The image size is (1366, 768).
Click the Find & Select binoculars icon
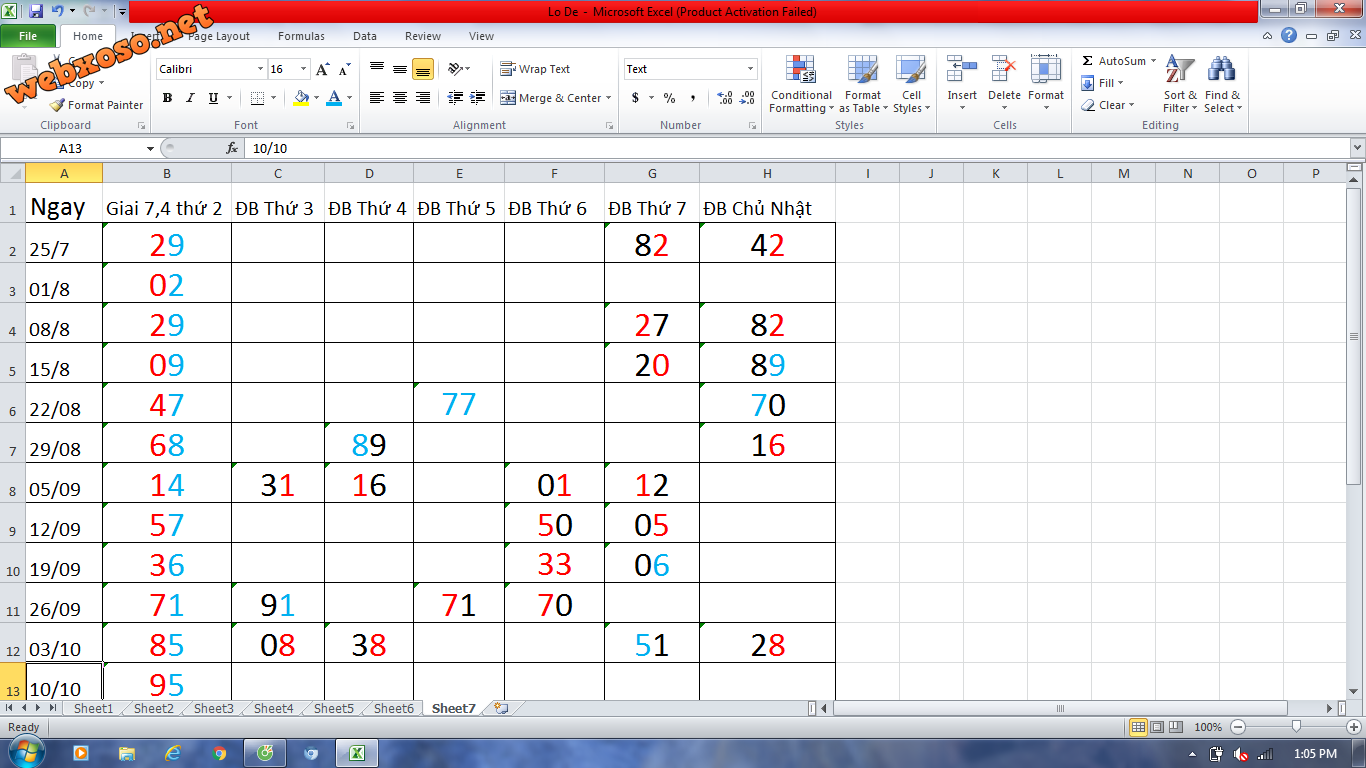1221,84
